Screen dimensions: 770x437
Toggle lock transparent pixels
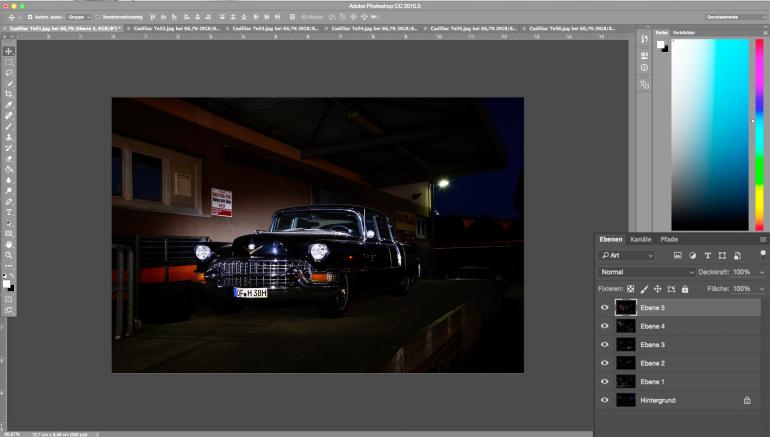click(x=631, y=289)
